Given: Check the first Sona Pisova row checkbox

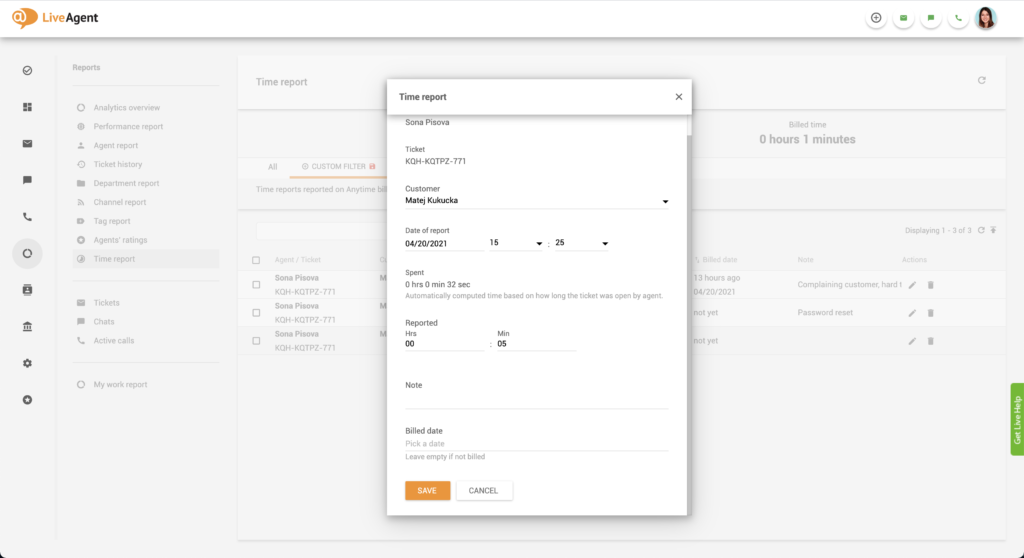Looking at the screenshot, I should coord(256,285).
